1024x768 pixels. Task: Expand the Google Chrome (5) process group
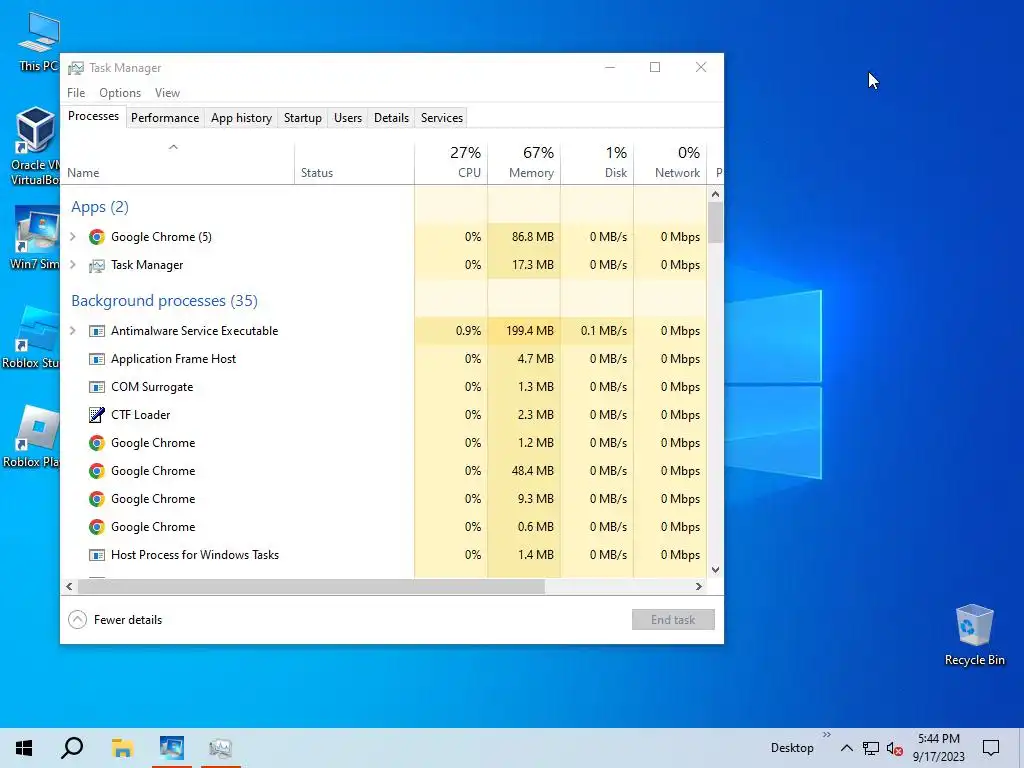(72, 237)
